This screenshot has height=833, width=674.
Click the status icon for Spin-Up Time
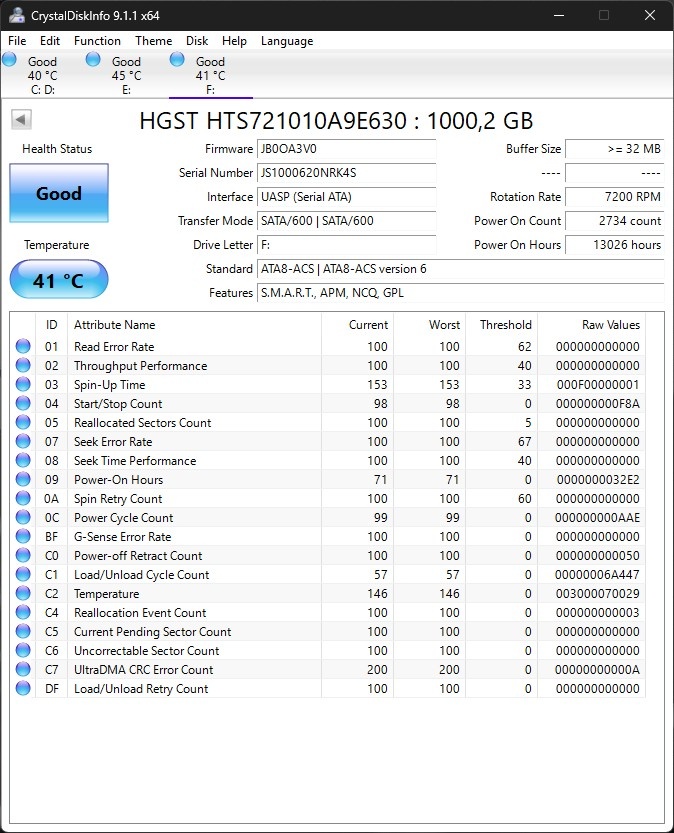[22, 384]
